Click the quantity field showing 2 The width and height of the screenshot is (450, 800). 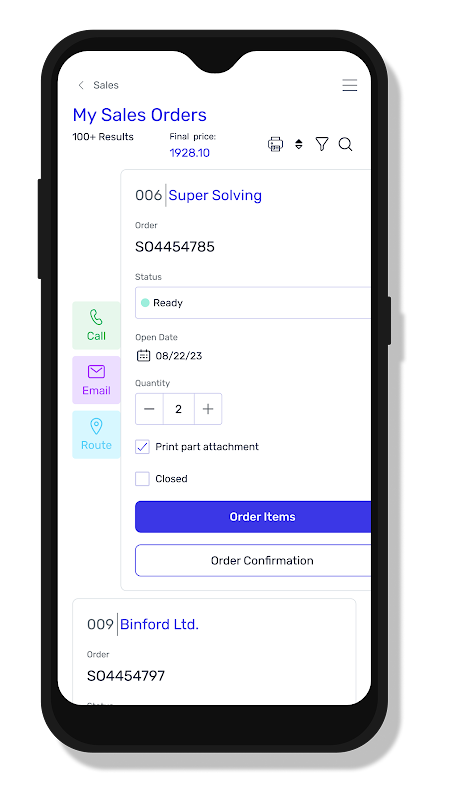tap(179, 409)
